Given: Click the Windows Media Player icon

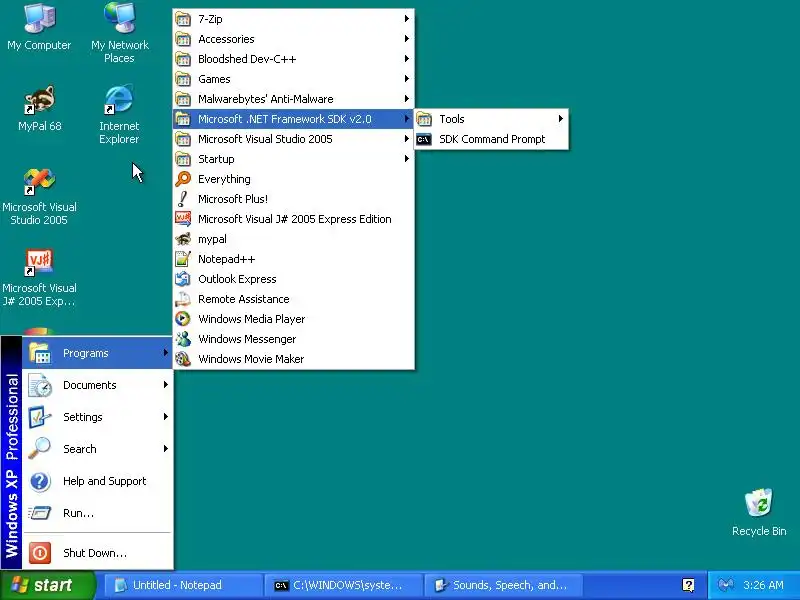Looking at the screenshot, I should pyautogui.click(x=183, y=319).
